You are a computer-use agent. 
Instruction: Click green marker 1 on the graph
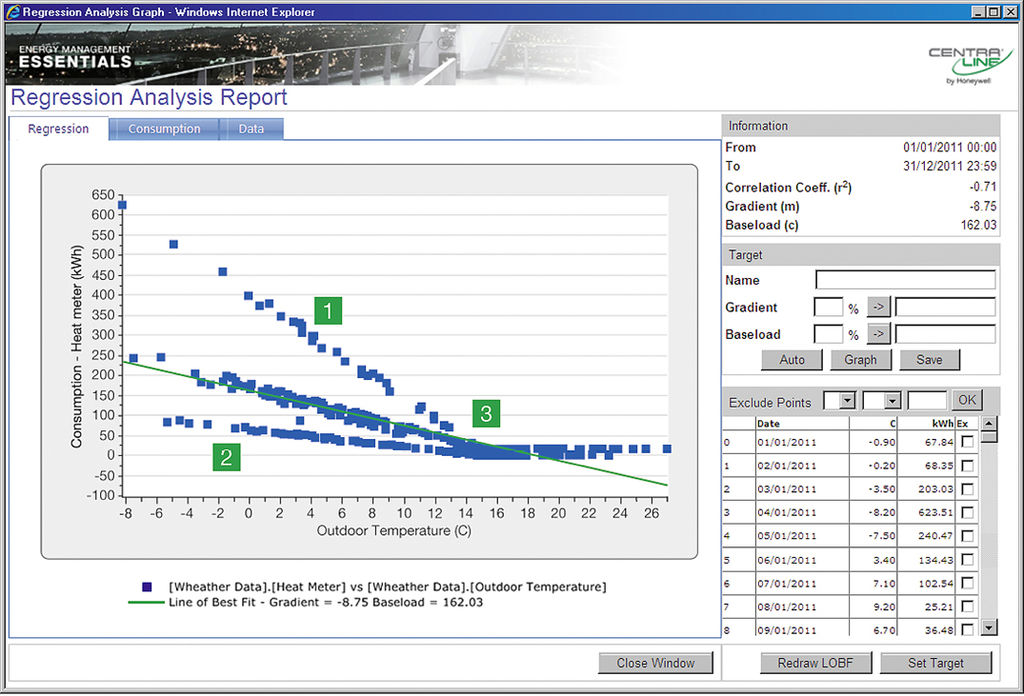(328, 311)
